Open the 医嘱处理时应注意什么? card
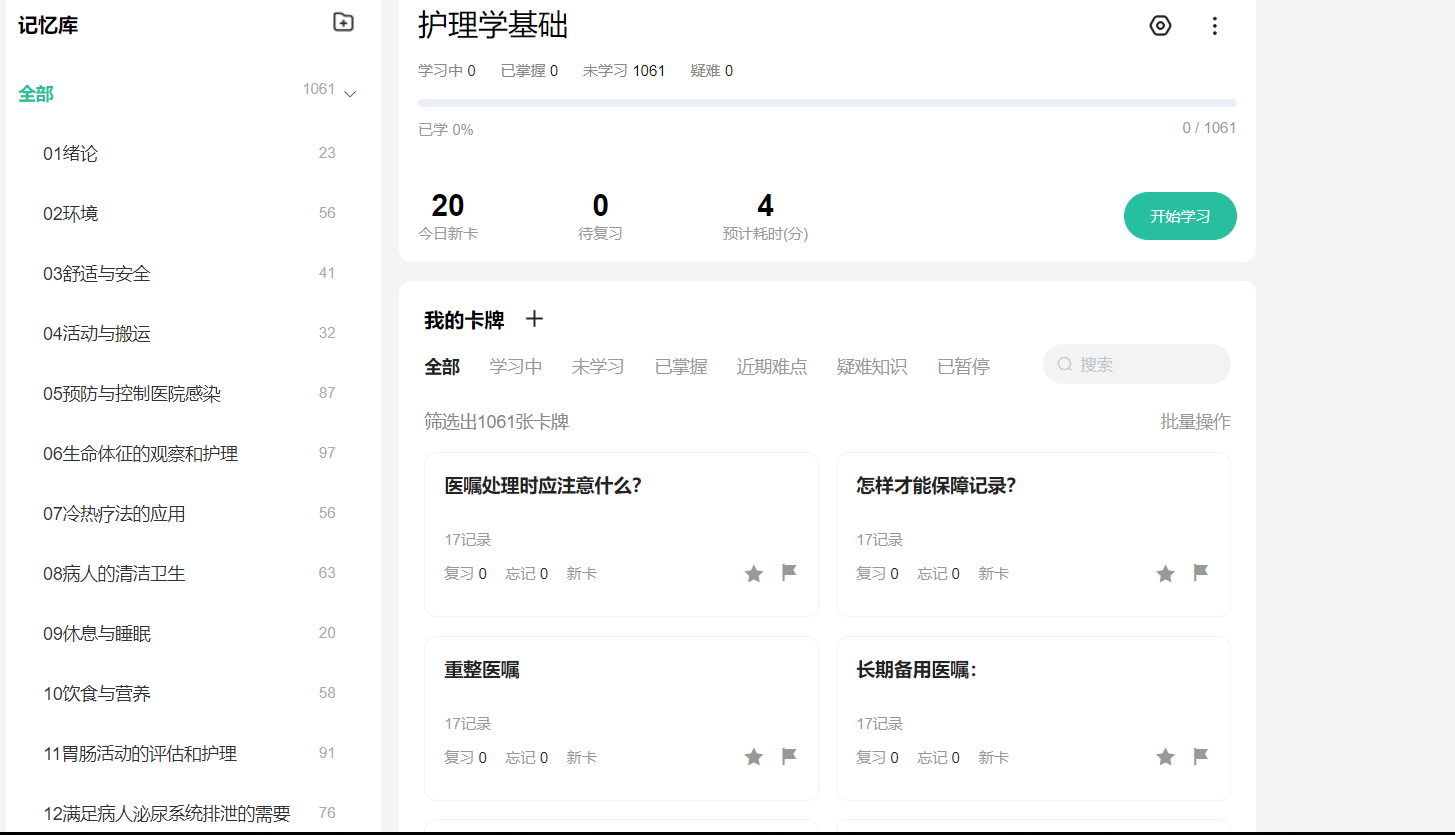 point(621,534)
